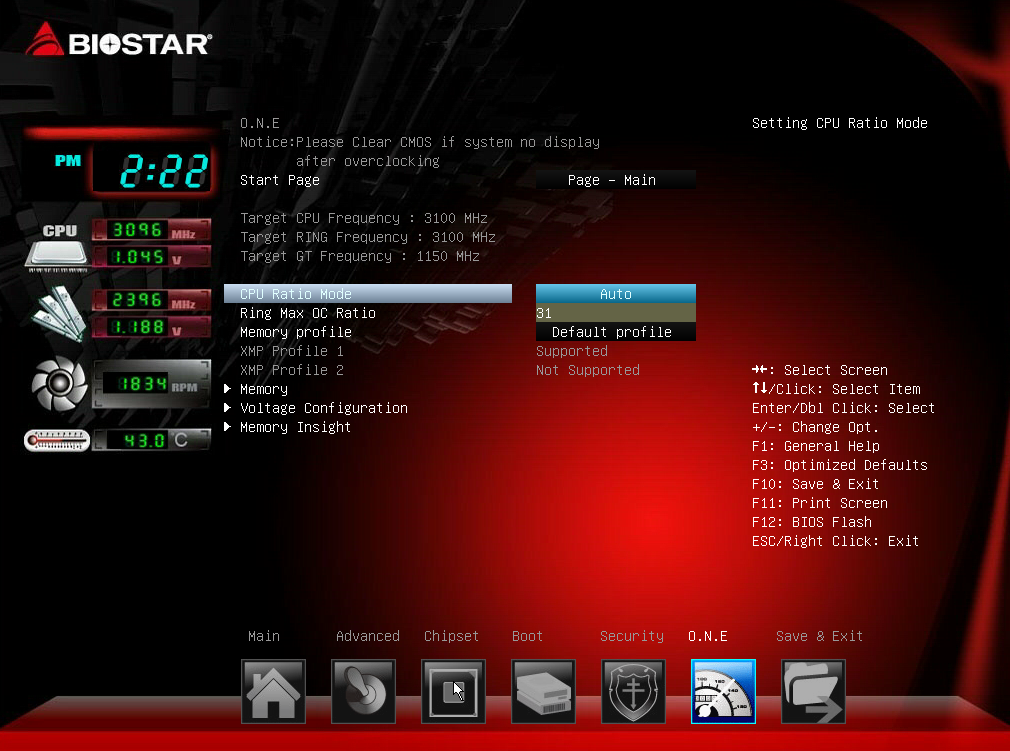Image resolution: width=1010 pixels, height=751 pixels.
Task: Click the 'F1: General Help' hint
Action: coord(815,446)
